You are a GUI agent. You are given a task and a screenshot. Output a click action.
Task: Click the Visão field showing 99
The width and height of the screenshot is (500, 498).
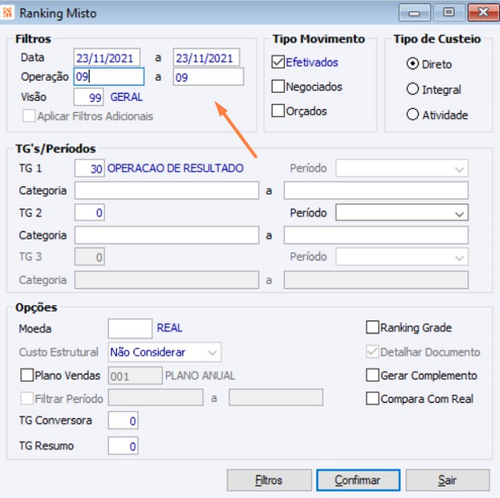(x=89, y=97)
